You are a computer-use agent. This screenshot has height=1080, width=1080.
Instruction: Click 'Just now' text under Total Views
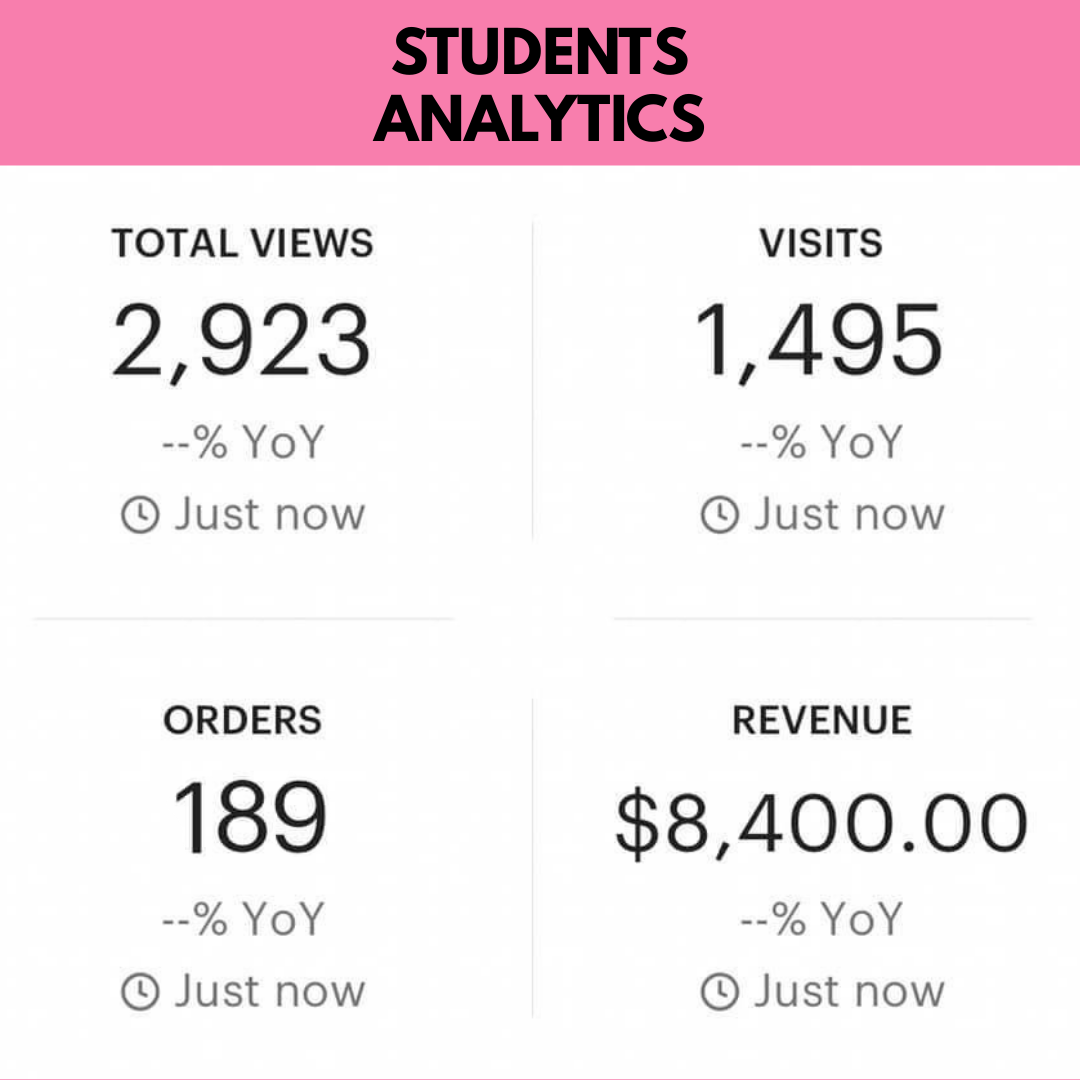point(270,516)
